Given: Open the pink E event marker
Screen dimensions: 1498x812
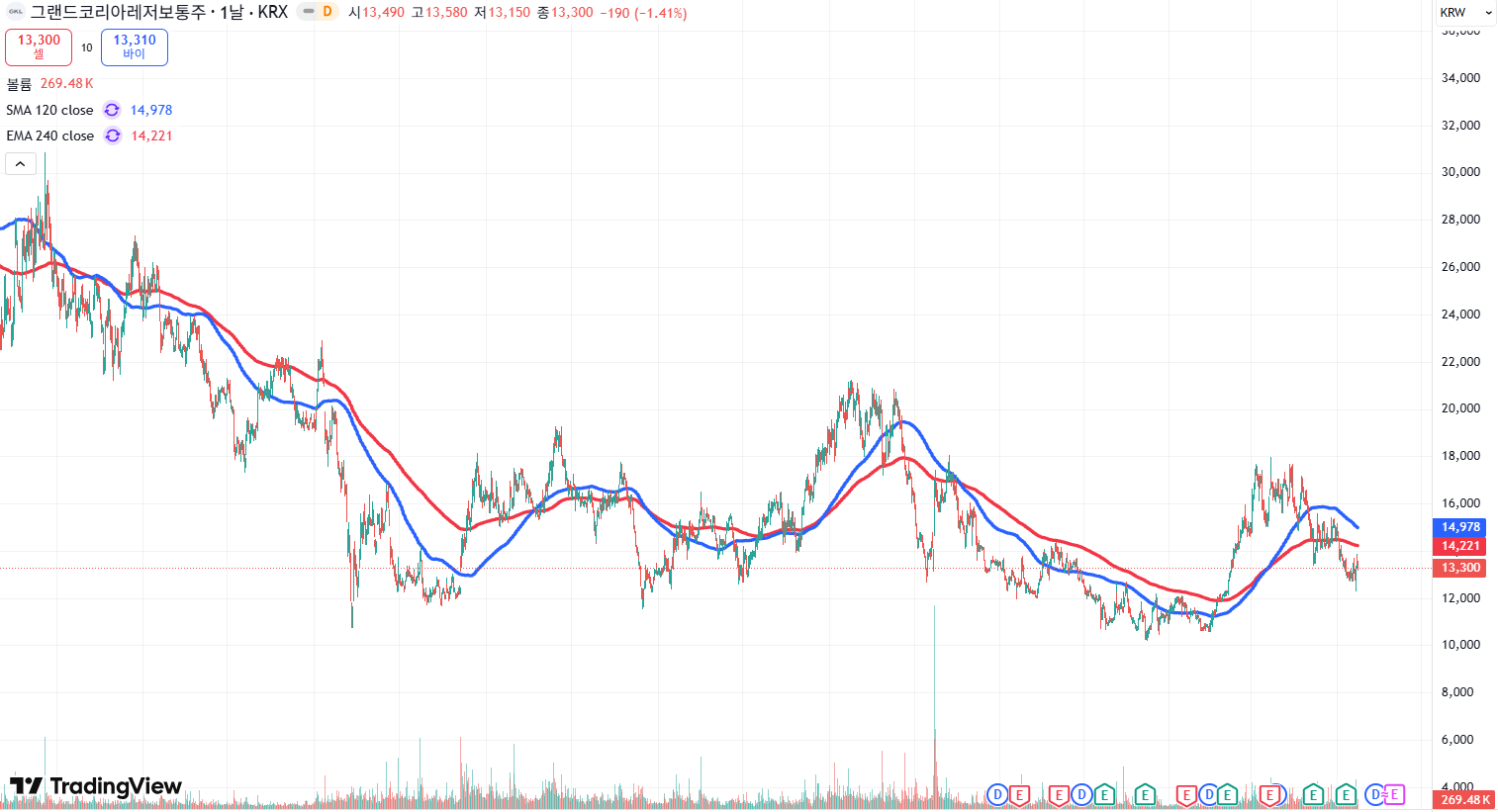Looking at the screenshot, I should click(x=1394, y=794).
